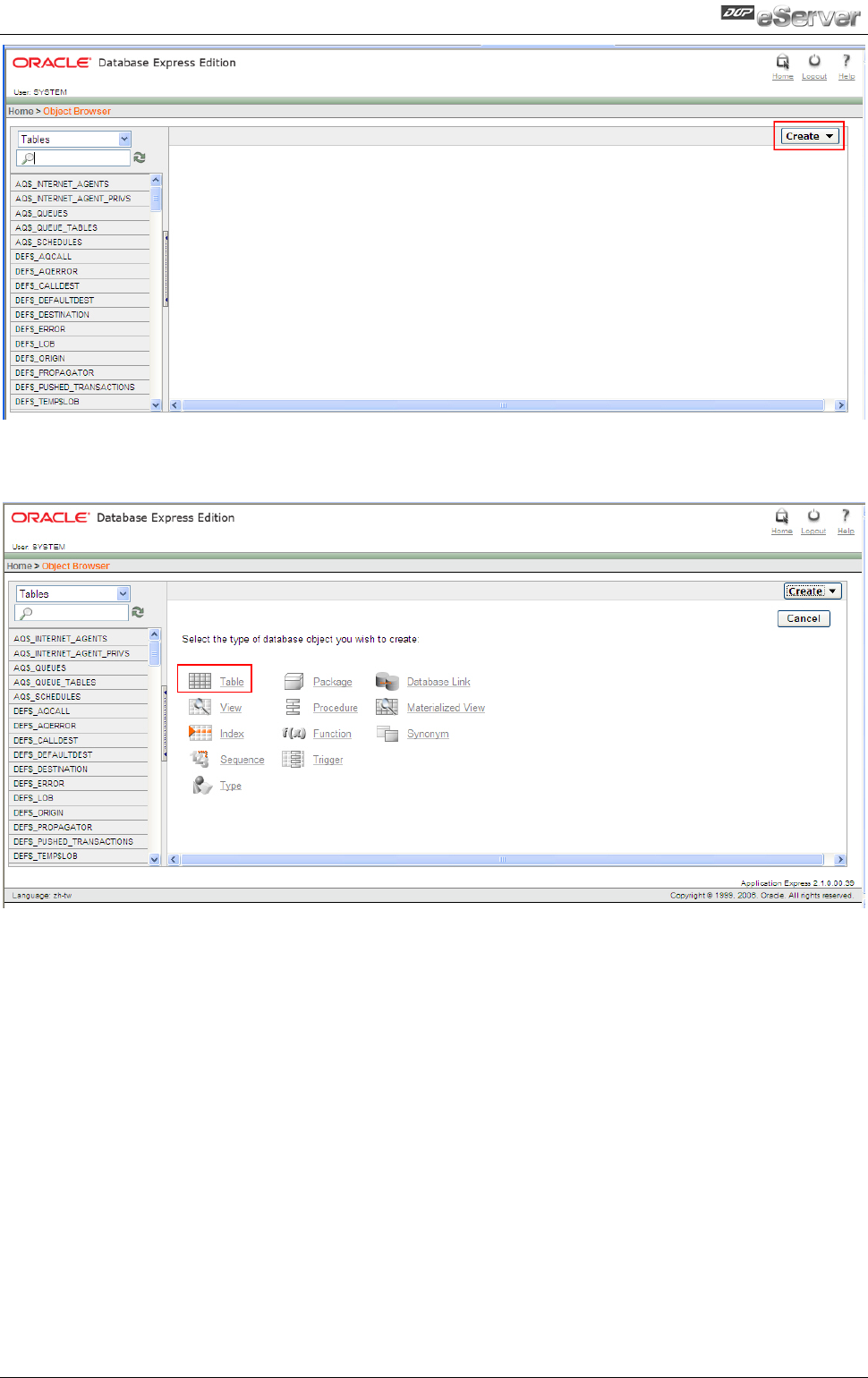Click table list scroll-up arrow in lower screenshot
This screenshot has width=868, height=1378.
(154, 634)
